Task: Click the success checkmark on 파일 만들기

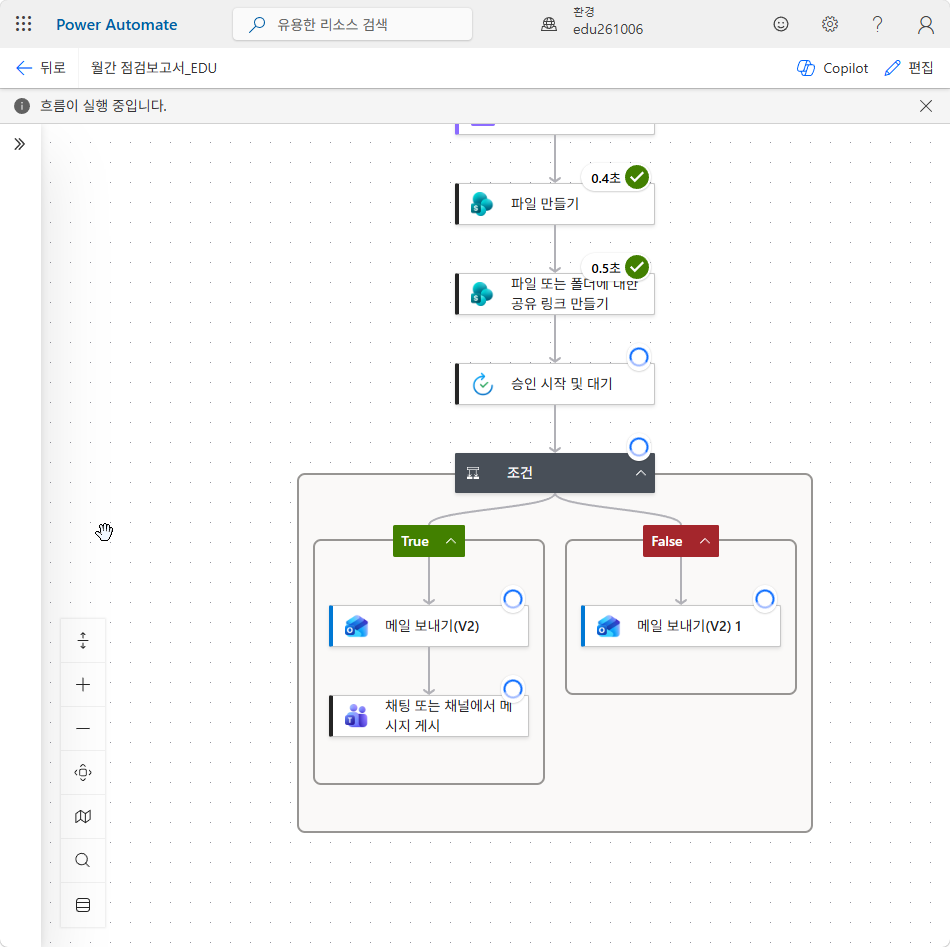Action: 637,177
